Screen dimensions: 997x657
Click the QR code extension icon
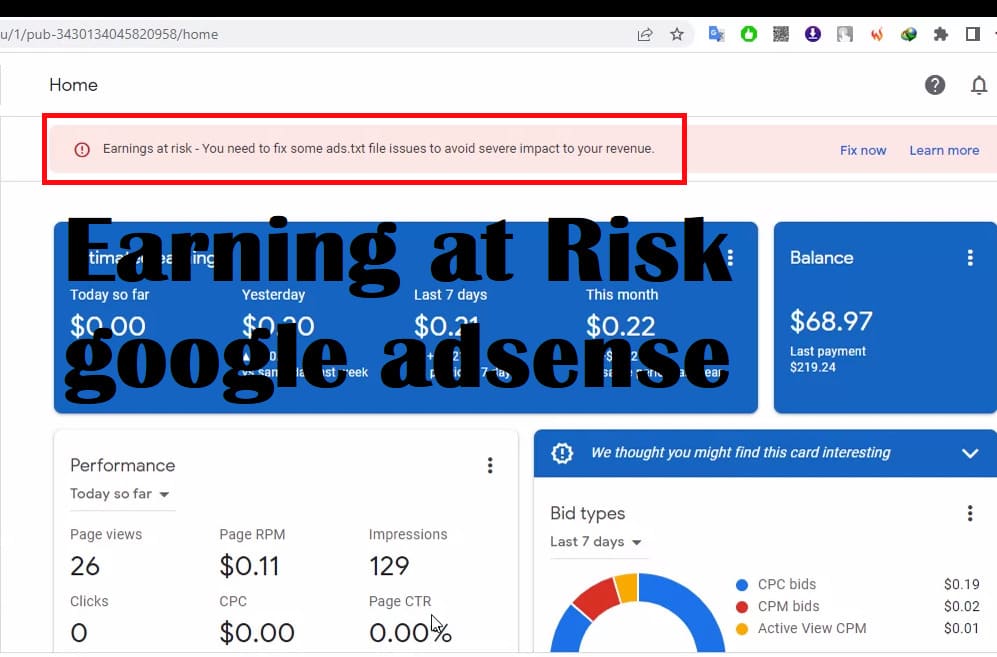(x=781, y=34)
